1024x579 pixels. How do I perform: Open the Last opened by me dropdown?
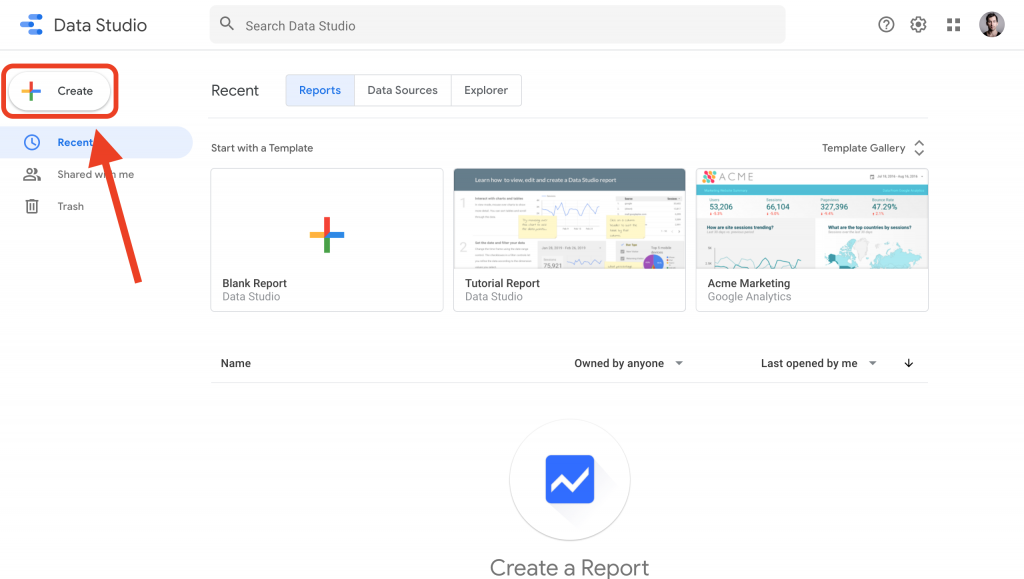point(818,363)
